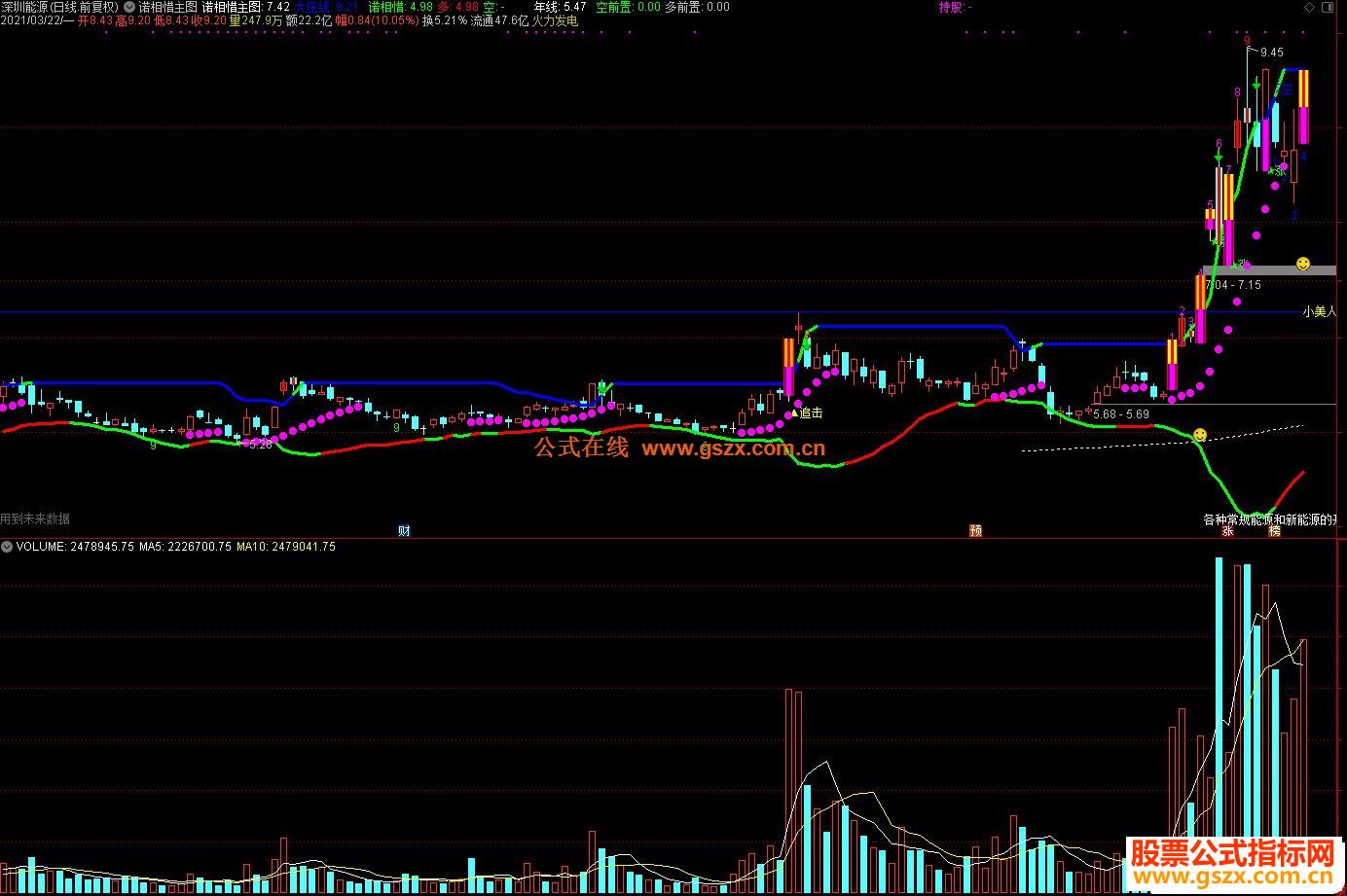Image resolution: width=1347 pixels, height=896 pixels.
Task: Click the 换5.21% turnover value
Action: click(444, 20)
